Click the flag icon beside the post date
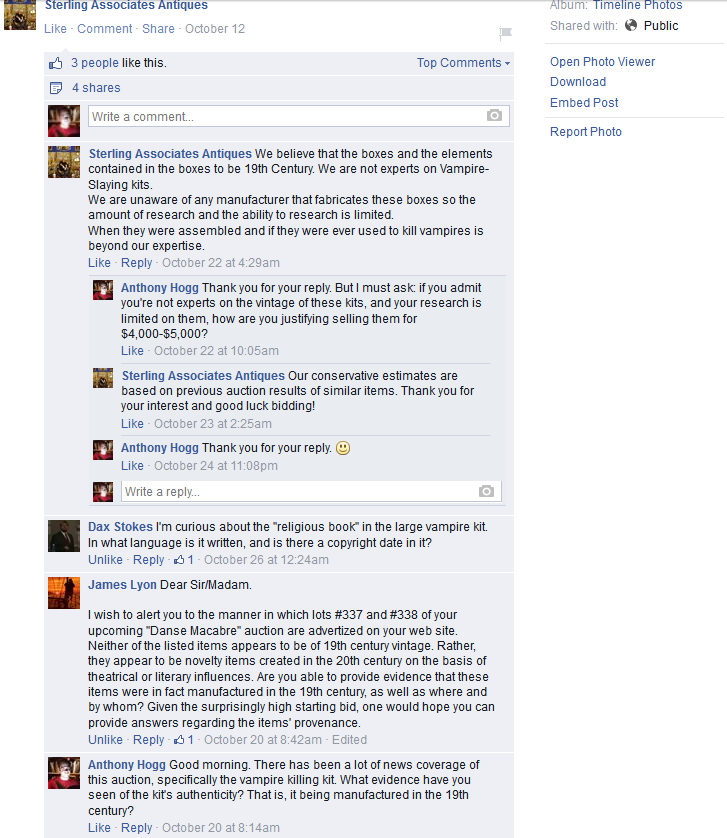This screenshot has height=838, width=727. [505, 33]
